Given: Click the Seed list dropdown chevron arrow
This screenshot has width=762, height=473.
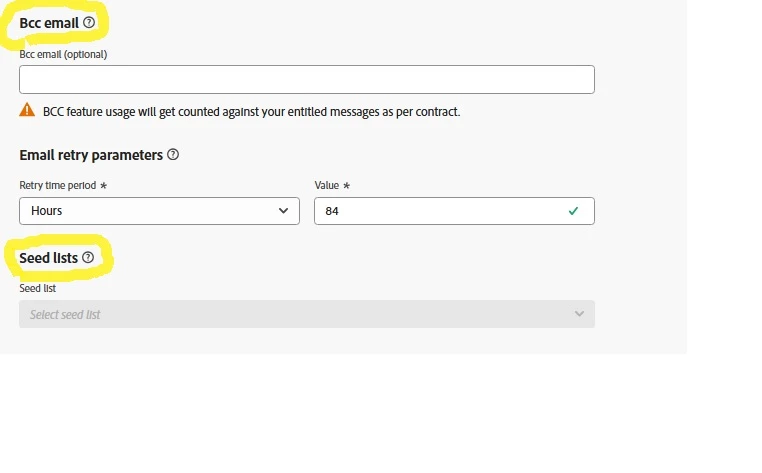Looking at the screenshot, I should pyautogui.click(x=579, y=314).
